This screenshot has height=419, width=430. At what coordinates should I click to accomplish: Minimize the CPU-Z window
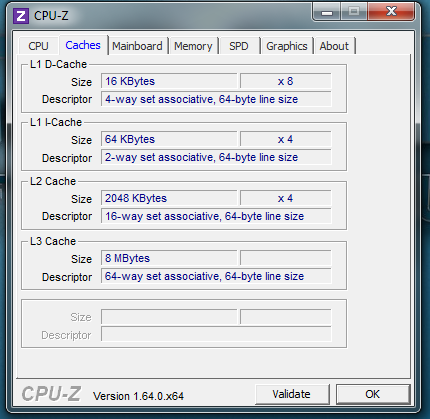327,13
